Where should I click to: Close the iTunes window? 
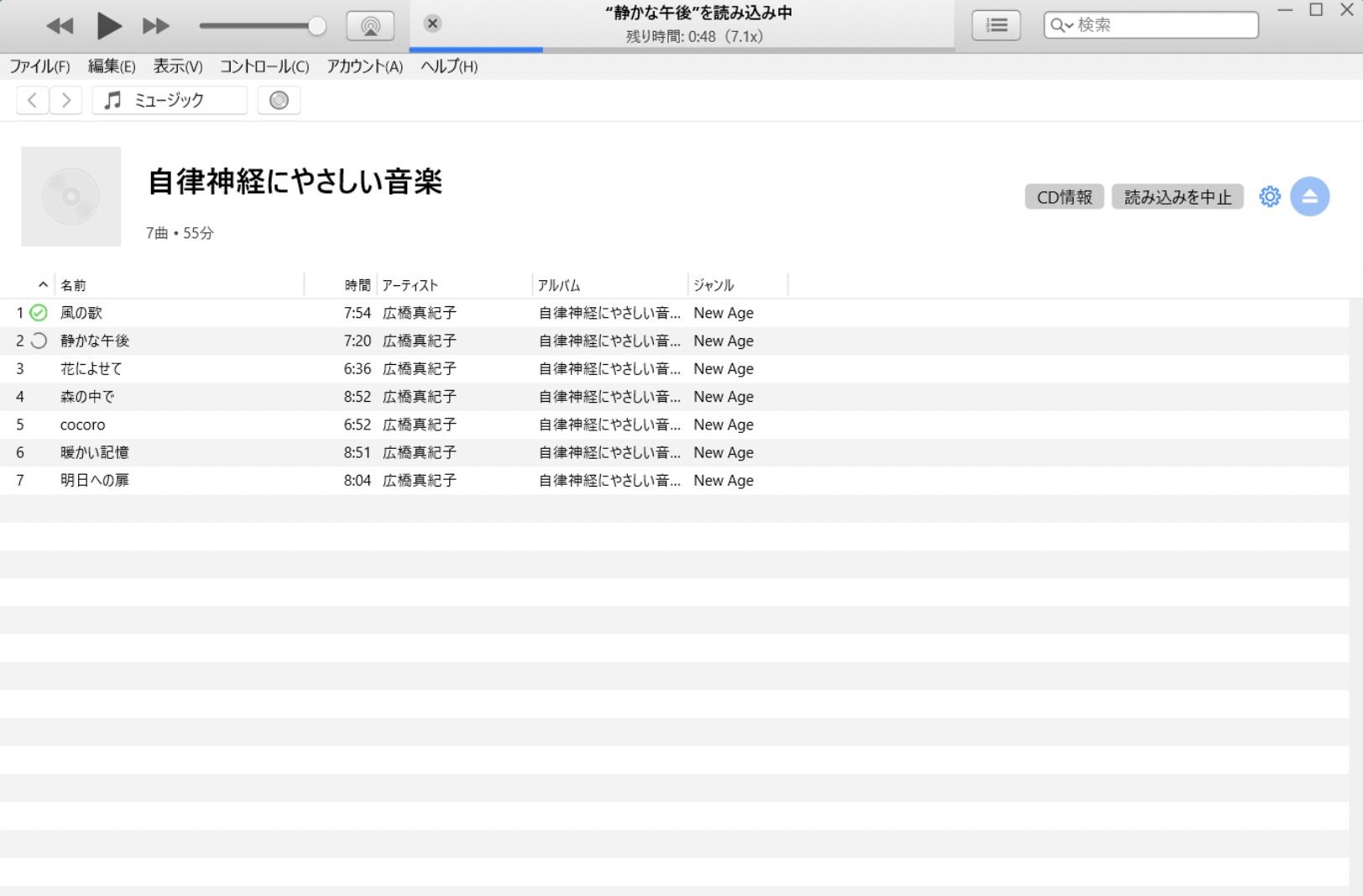coord(1348,10)
